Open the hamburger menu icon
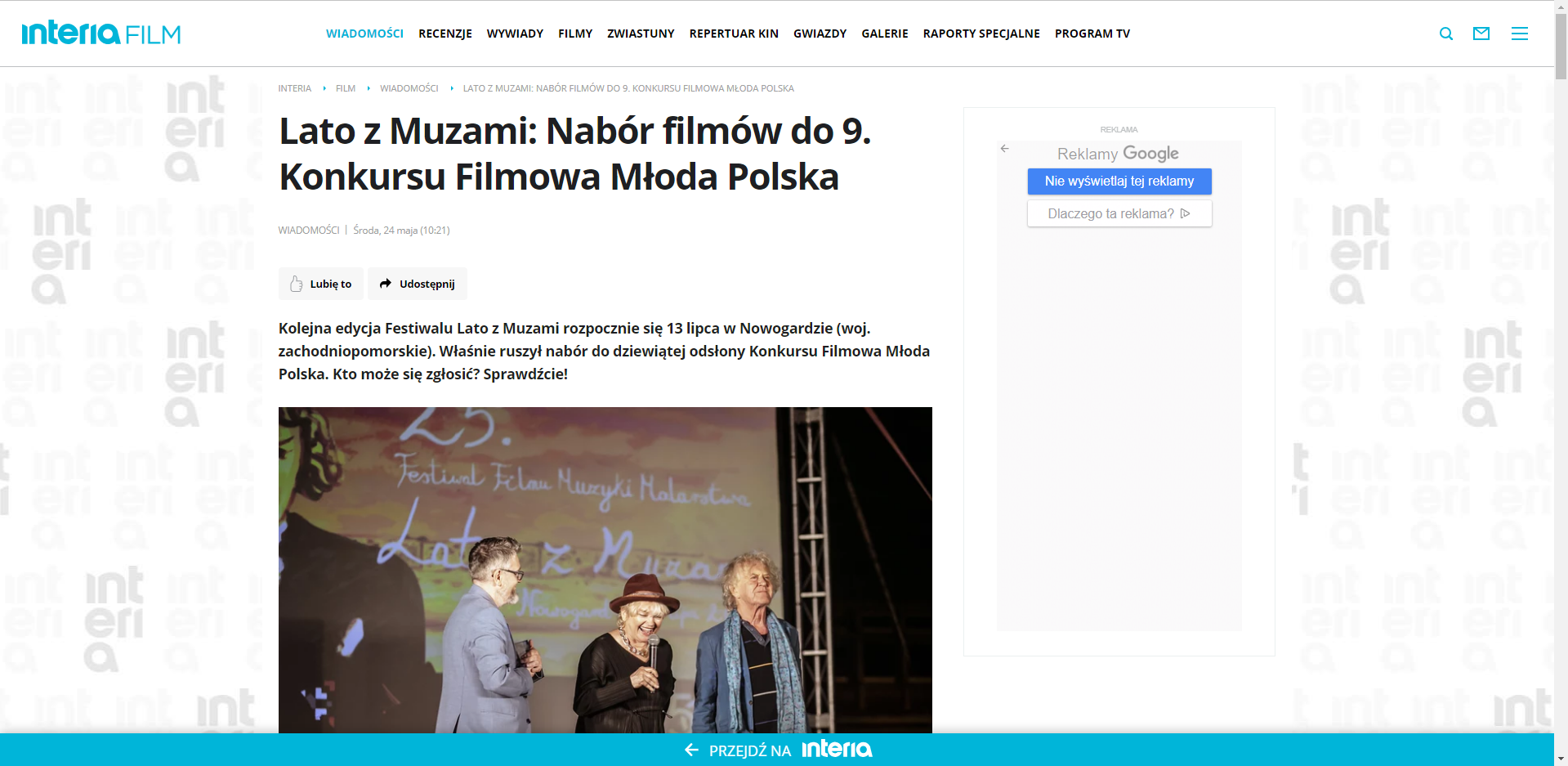 [x=1519, y=34]
